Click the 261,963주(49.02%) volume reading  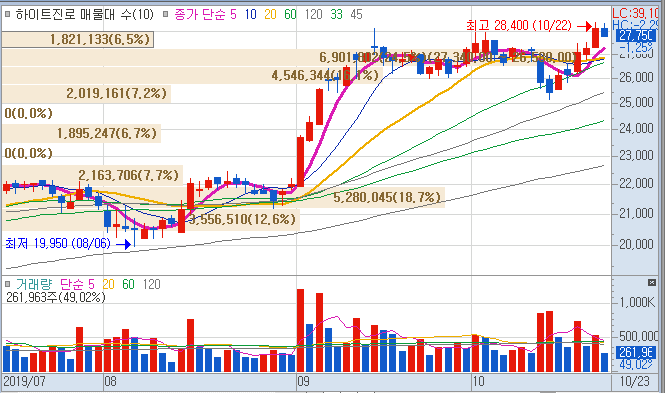click(56, 298)
